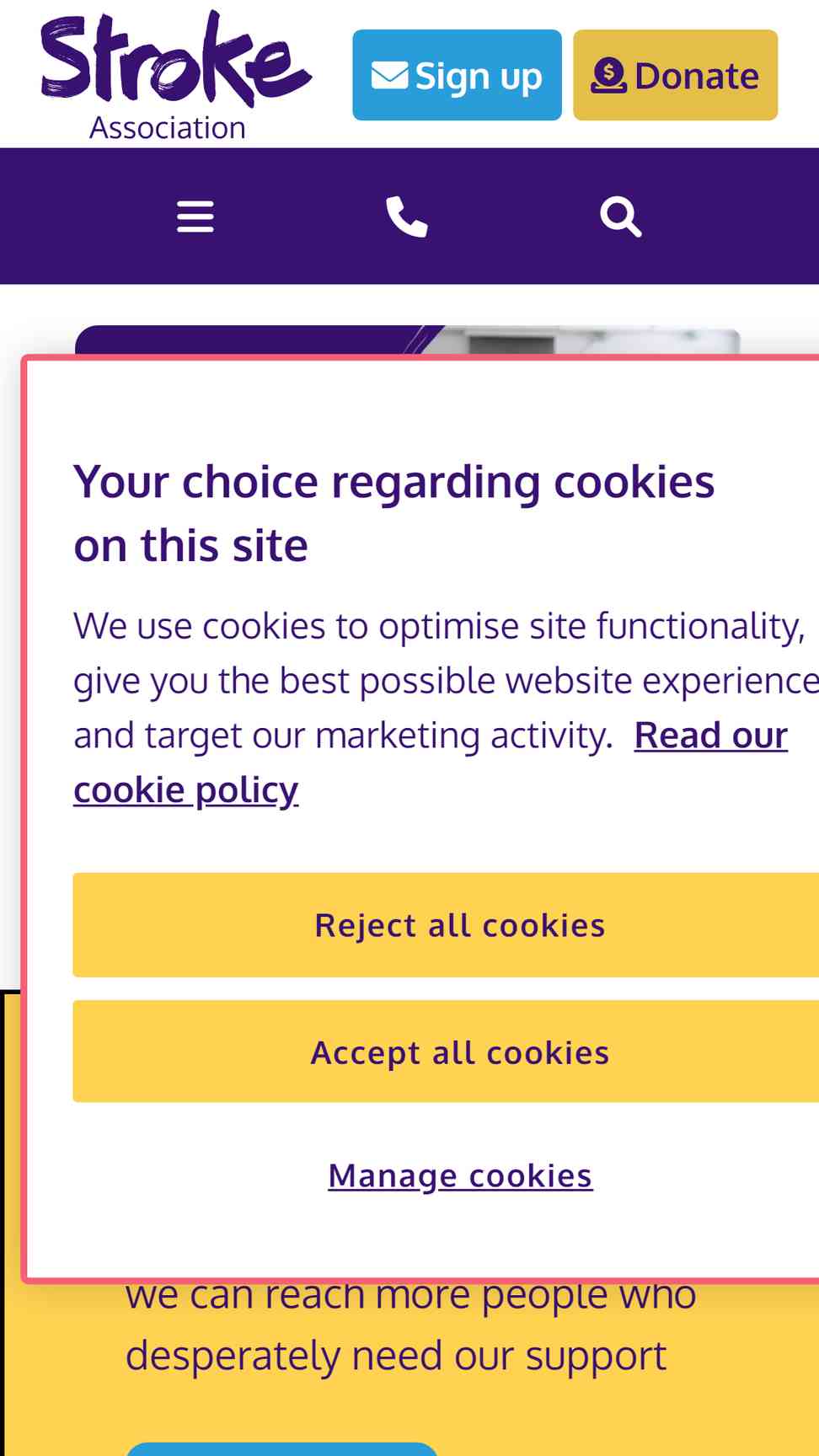Open the Manage cookies link
Image resolution: width=819 pixels, height=1456 pixels.
coord(460,1175)
